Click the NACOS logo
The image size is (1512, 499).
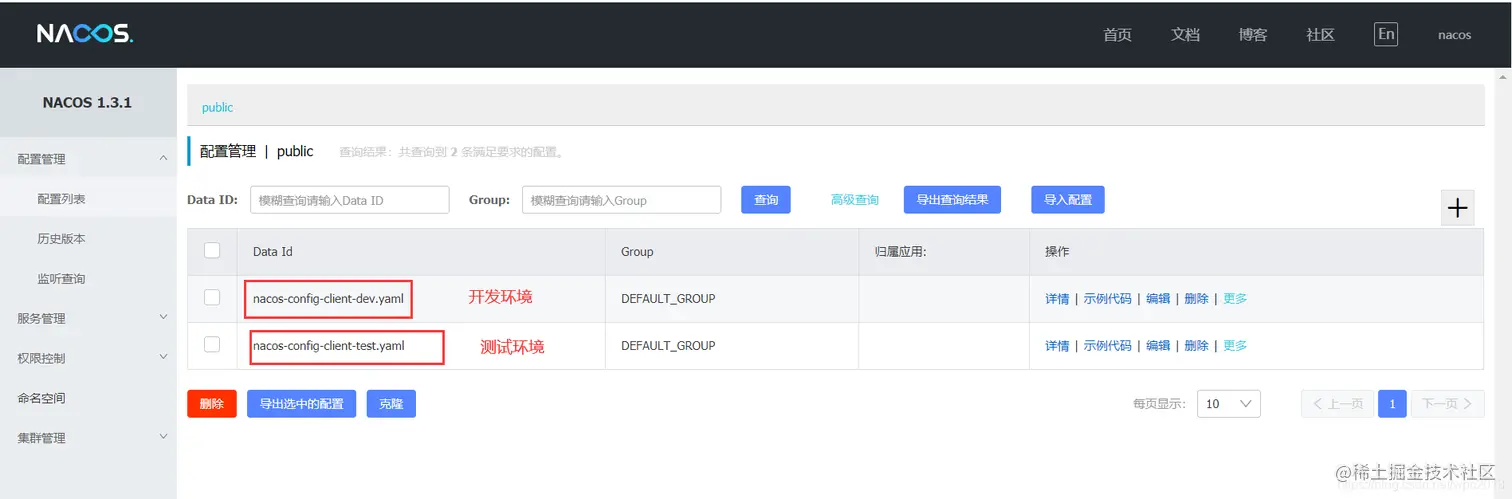(x=85, y=34)
